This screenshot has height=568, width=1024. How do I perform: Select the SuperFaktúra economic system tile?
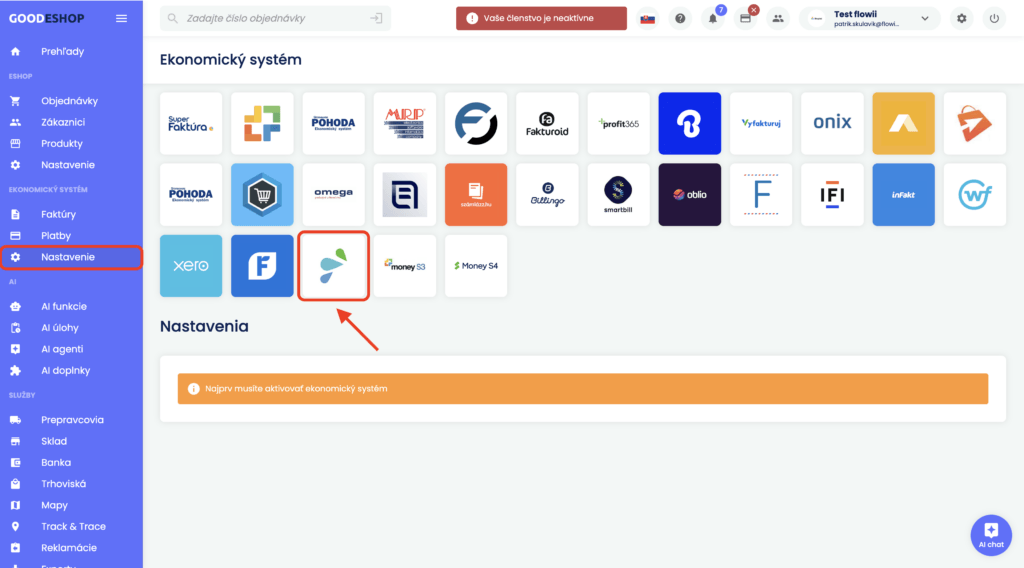click(x=191, y=123)
